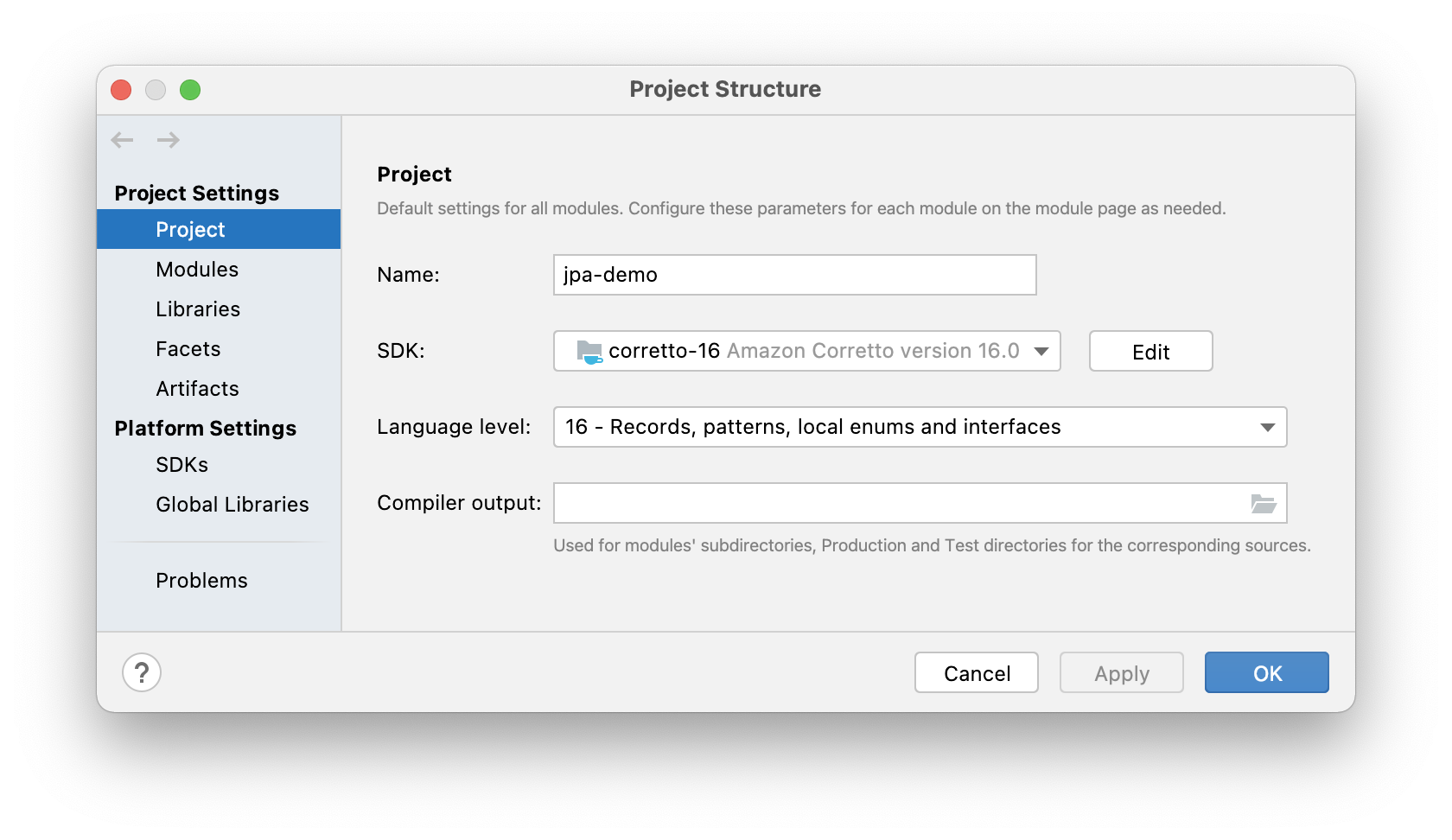Click the Edit button next to SDK
1452x840 pixels.
point(1149,351)
